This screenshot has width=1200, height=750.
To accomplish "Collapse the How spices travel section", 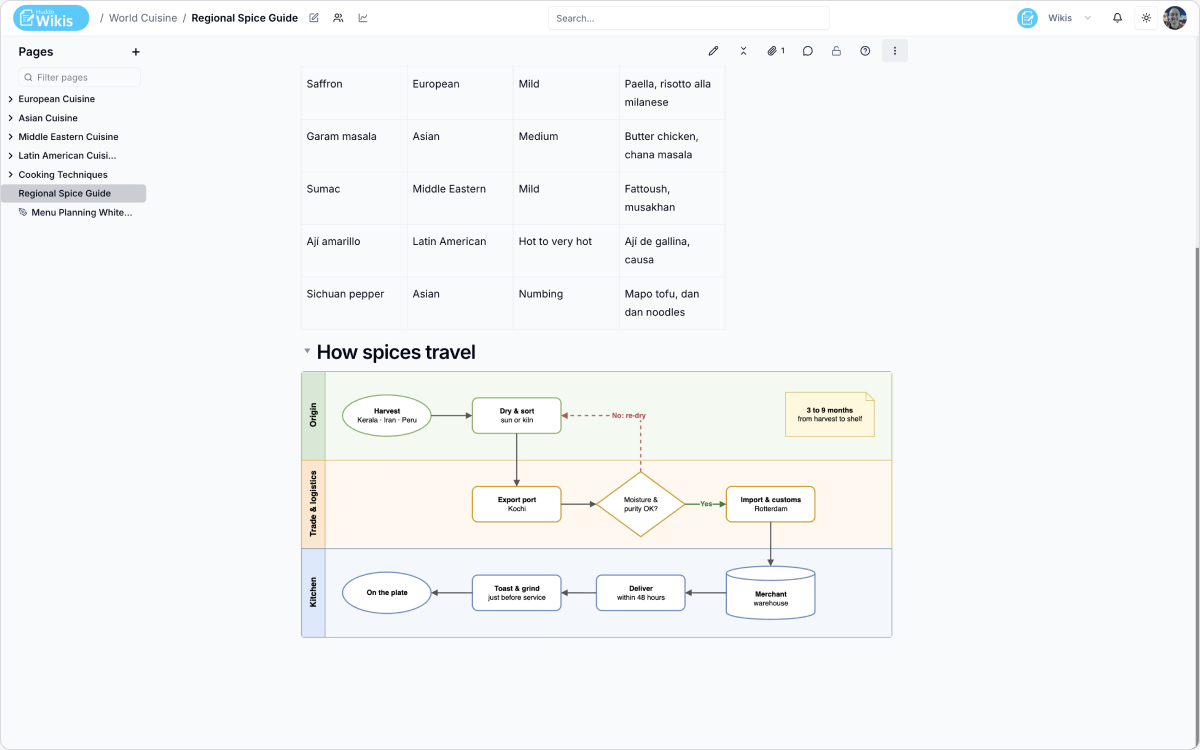I will coord(307,352).
